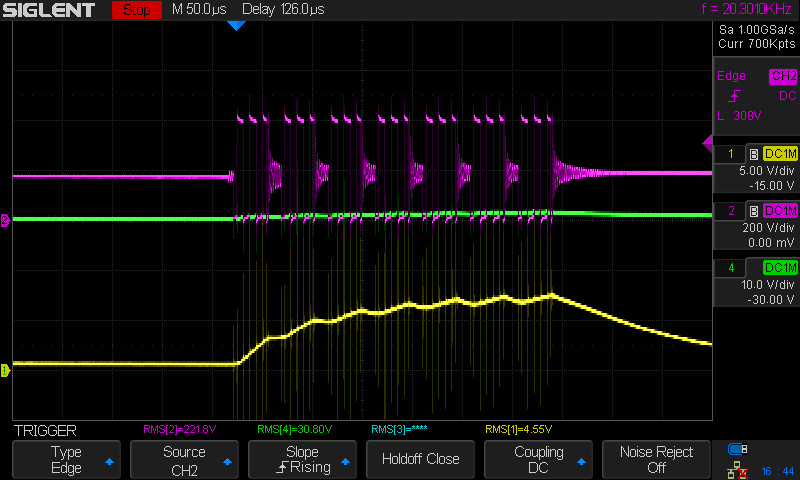Toggle Noise Reject Off

(656, 460)
